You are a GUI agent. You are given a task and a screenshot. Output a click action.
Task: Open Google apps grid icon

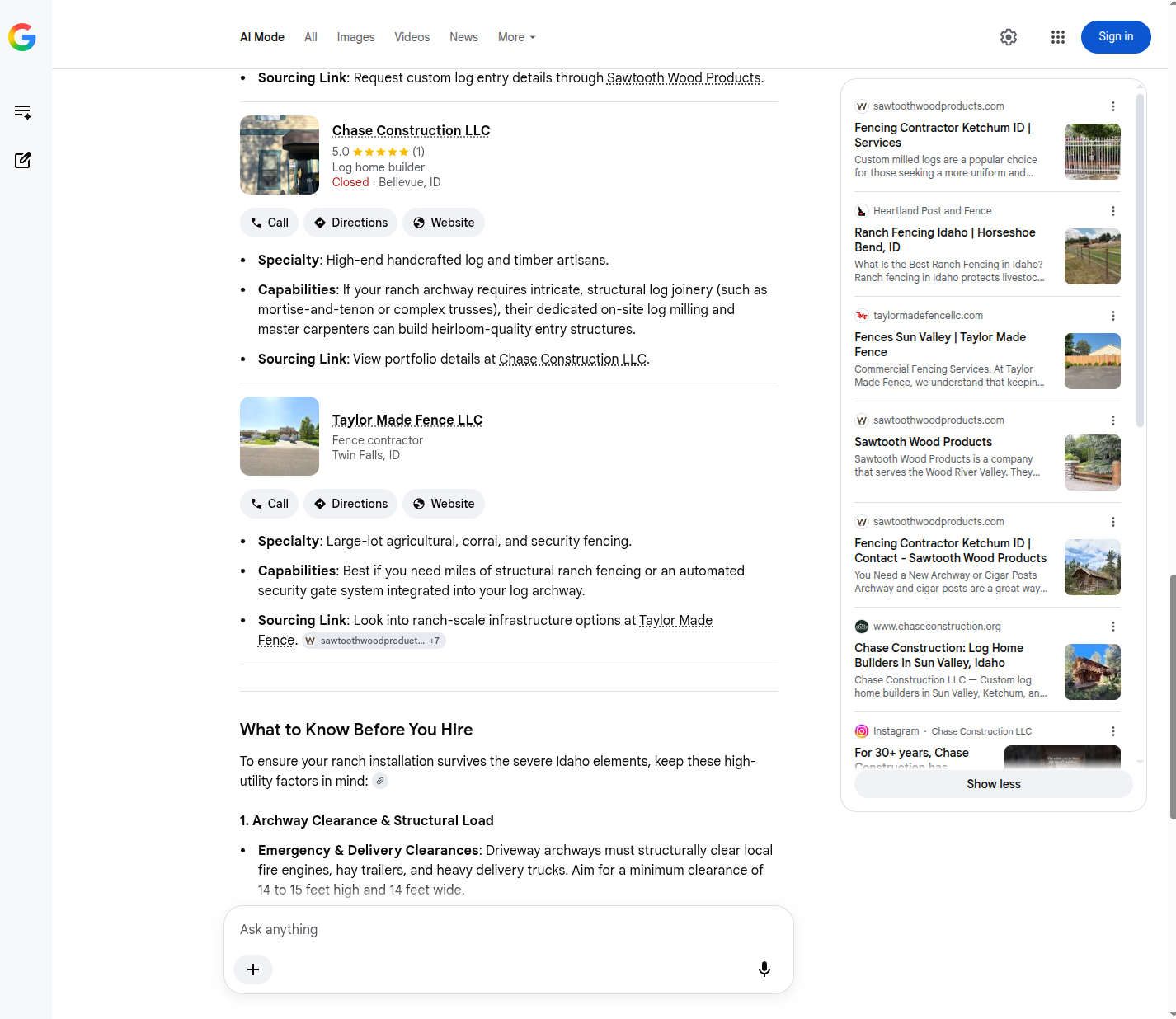(x=1058, y=37)
